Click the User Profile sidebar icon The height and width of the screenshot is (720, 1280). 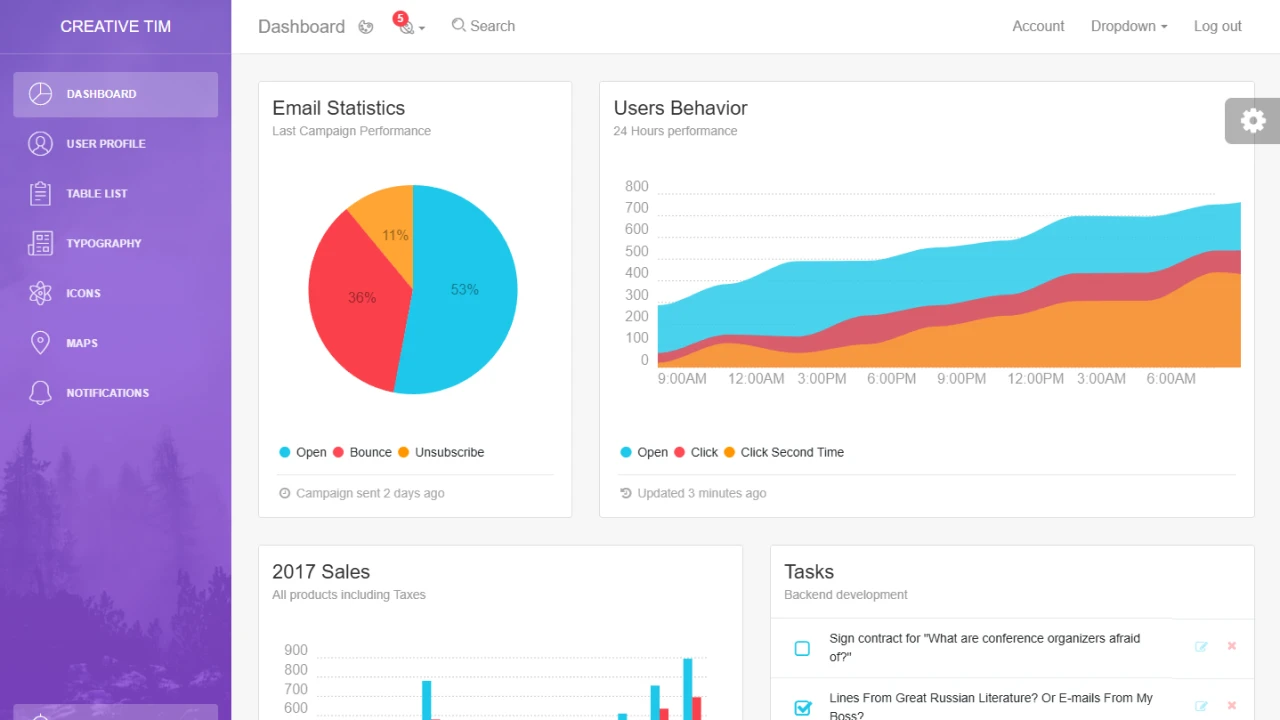coord(40,144)
